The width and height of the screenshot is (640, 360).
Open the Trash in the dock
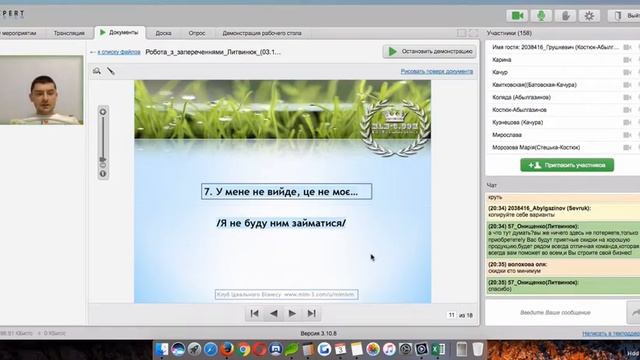click(477, 349)
